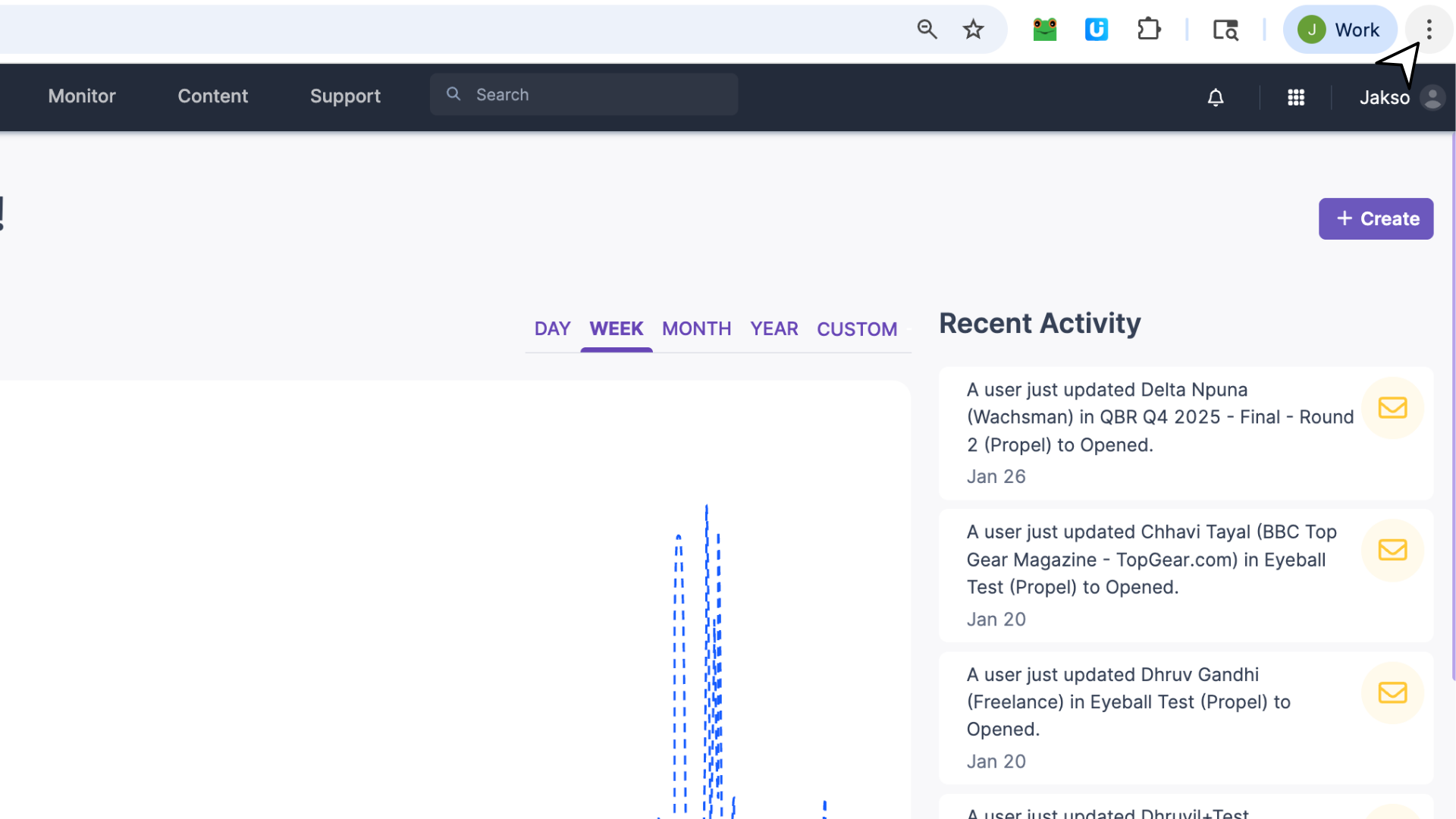Screen dimensions: 1456x819
Task: Bookmark page with the star icon
Action: 973,30
